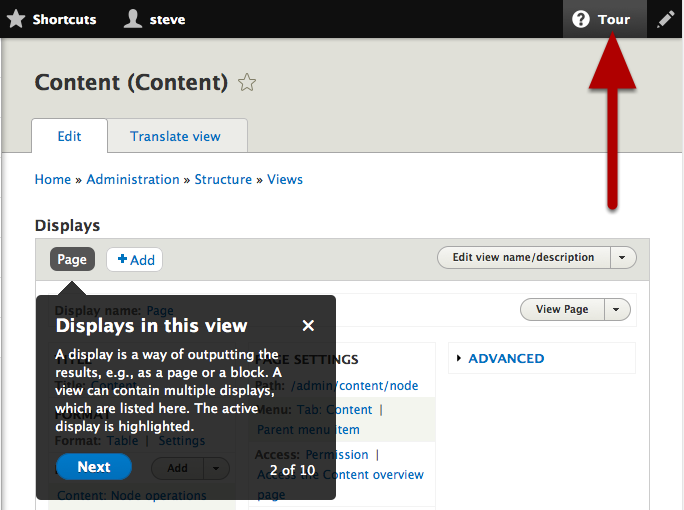Select the Edit tab
This screenshot has width=684, height=510.
[69, 136]
